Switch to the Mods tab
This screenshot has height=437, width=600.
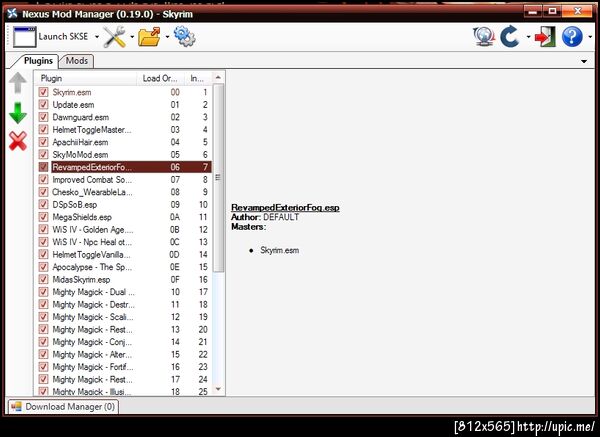[77, 61]
